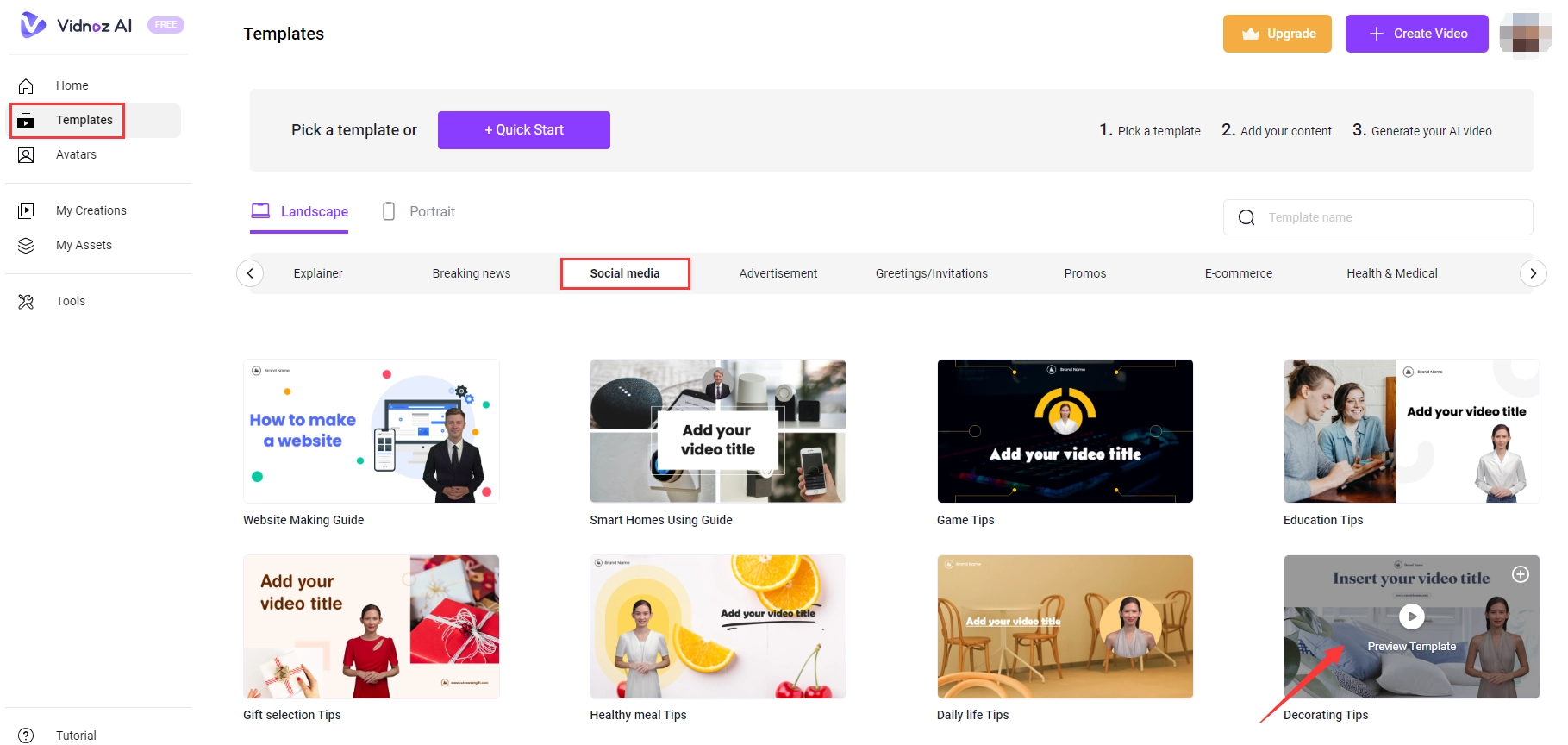The height and width of the screenshot is (745, 1568).
Task: Select the Breaking news category
Action: [471, 273]
